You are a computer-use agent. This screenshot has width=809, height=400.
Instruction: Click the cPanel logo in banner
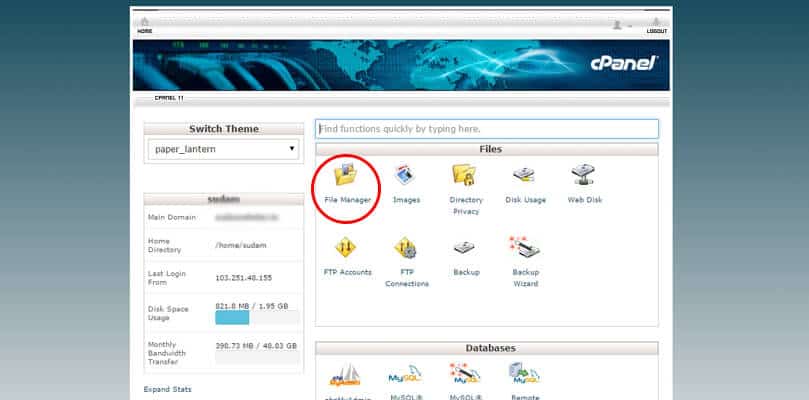tap(624, 63)
